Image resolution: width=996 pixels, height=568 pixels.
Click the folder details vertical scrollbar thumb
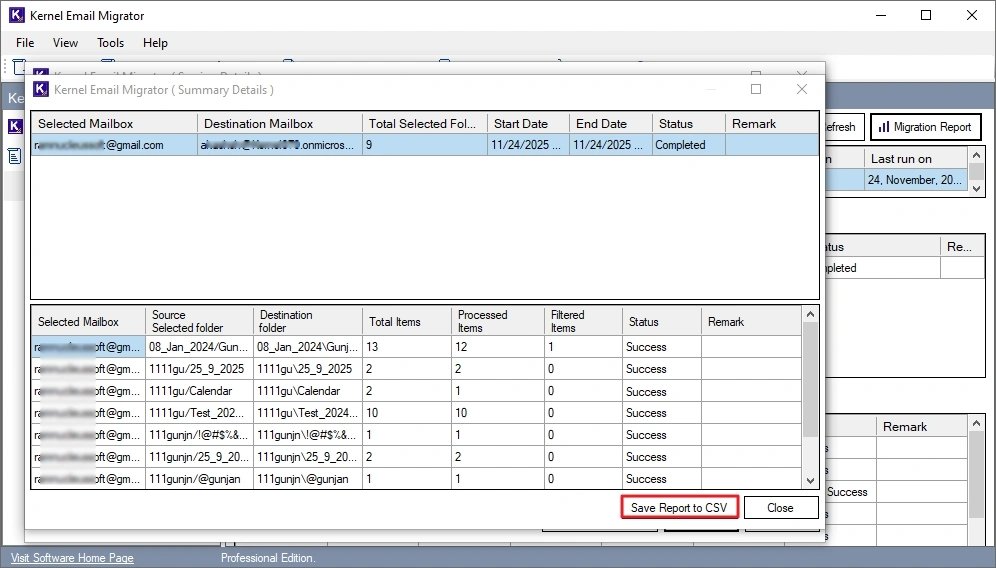(810, 379)
